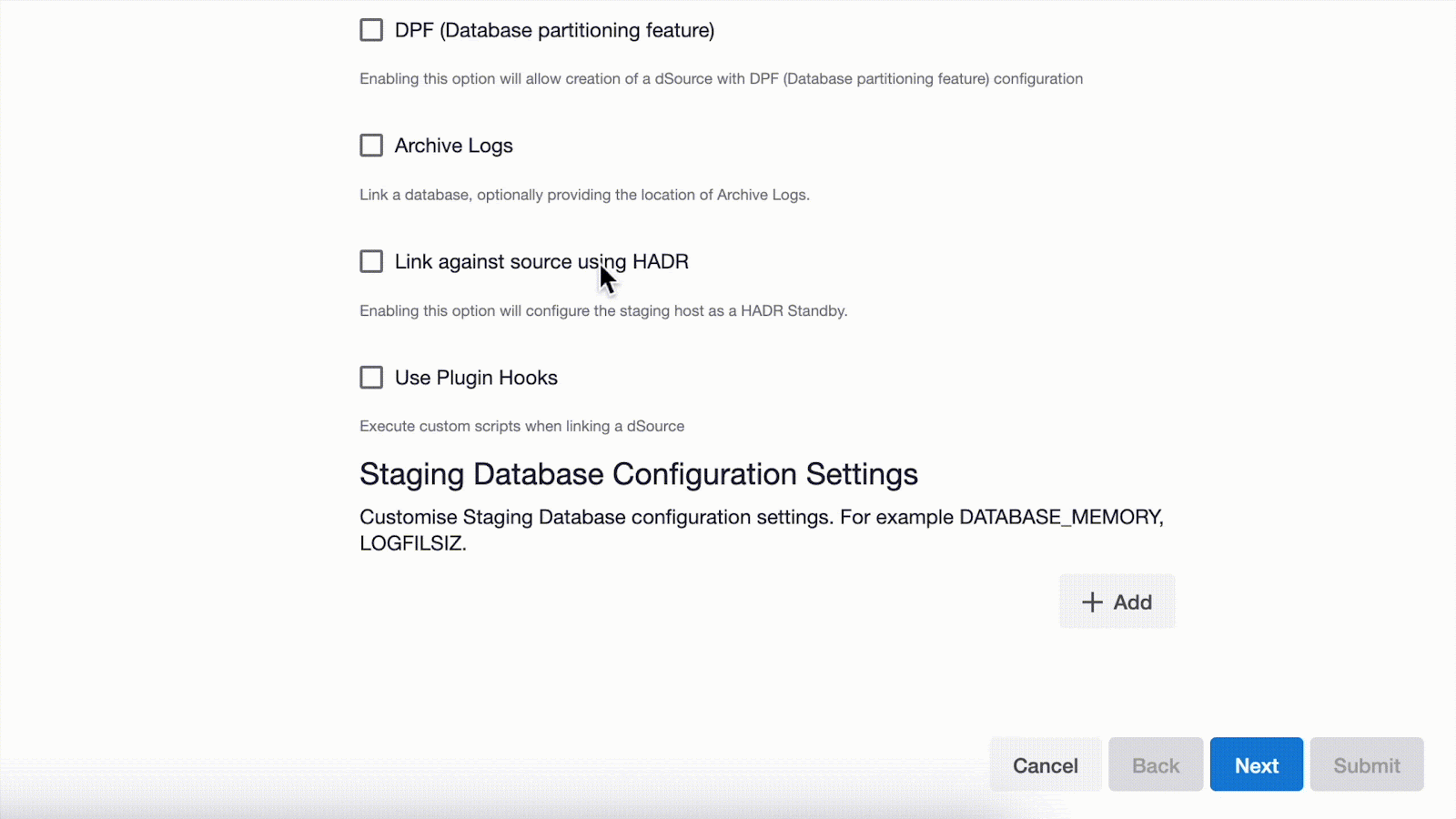This screenshot has width=1456, height=819.
Task: Click the DPF configuration description text
Action: point(721,79)
